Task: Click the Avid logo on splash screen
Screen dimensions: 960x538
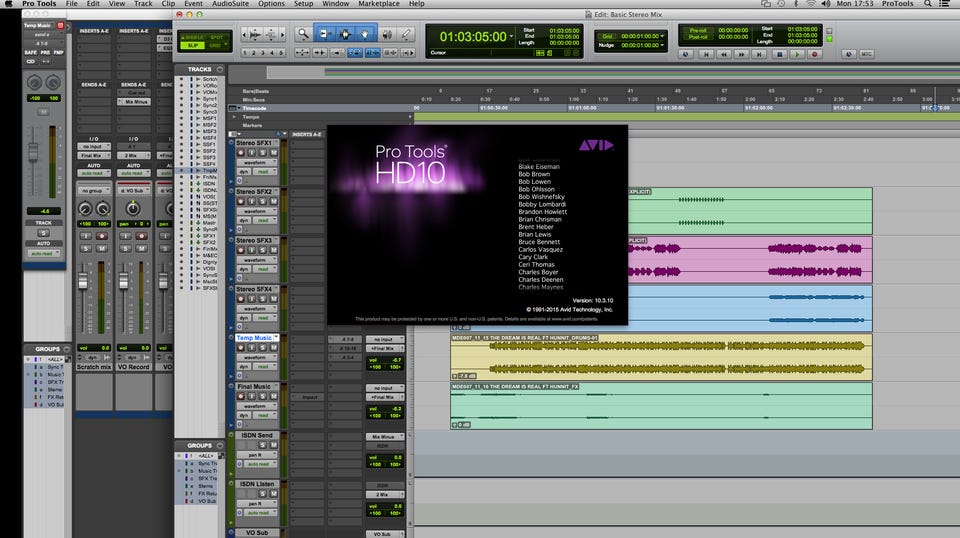Action: (596, 145)
